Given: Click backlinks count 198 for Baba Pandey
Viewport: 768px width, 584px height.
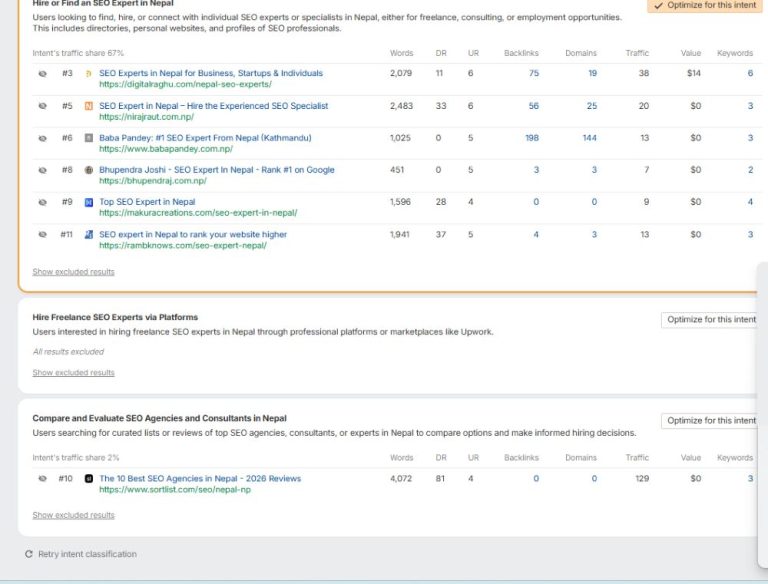Looking at the screenshot, I should coord(532,138).
